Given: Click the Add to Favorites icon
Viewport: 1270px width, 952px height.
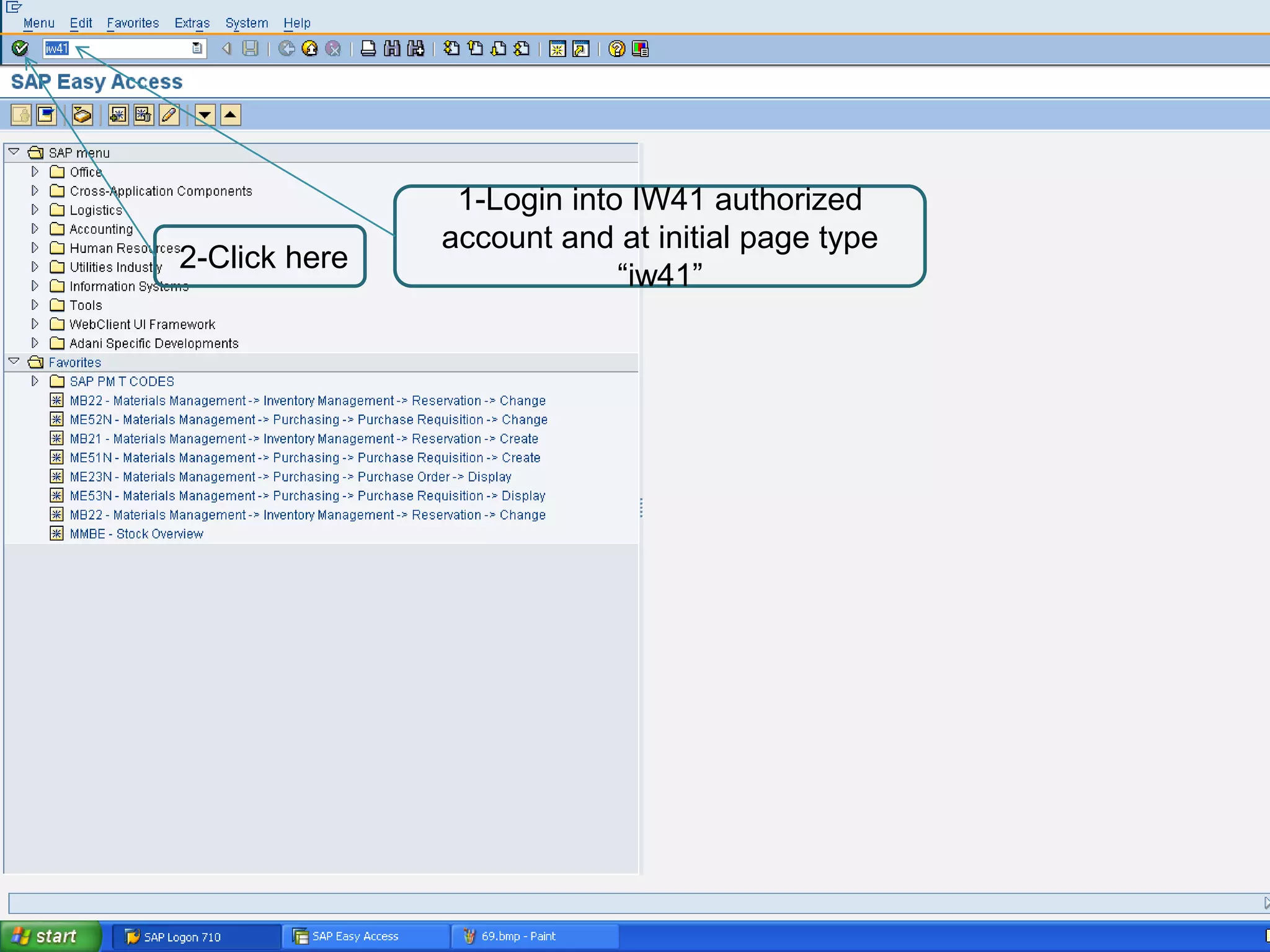Looking at the screenshot, I should pos(118,115).
